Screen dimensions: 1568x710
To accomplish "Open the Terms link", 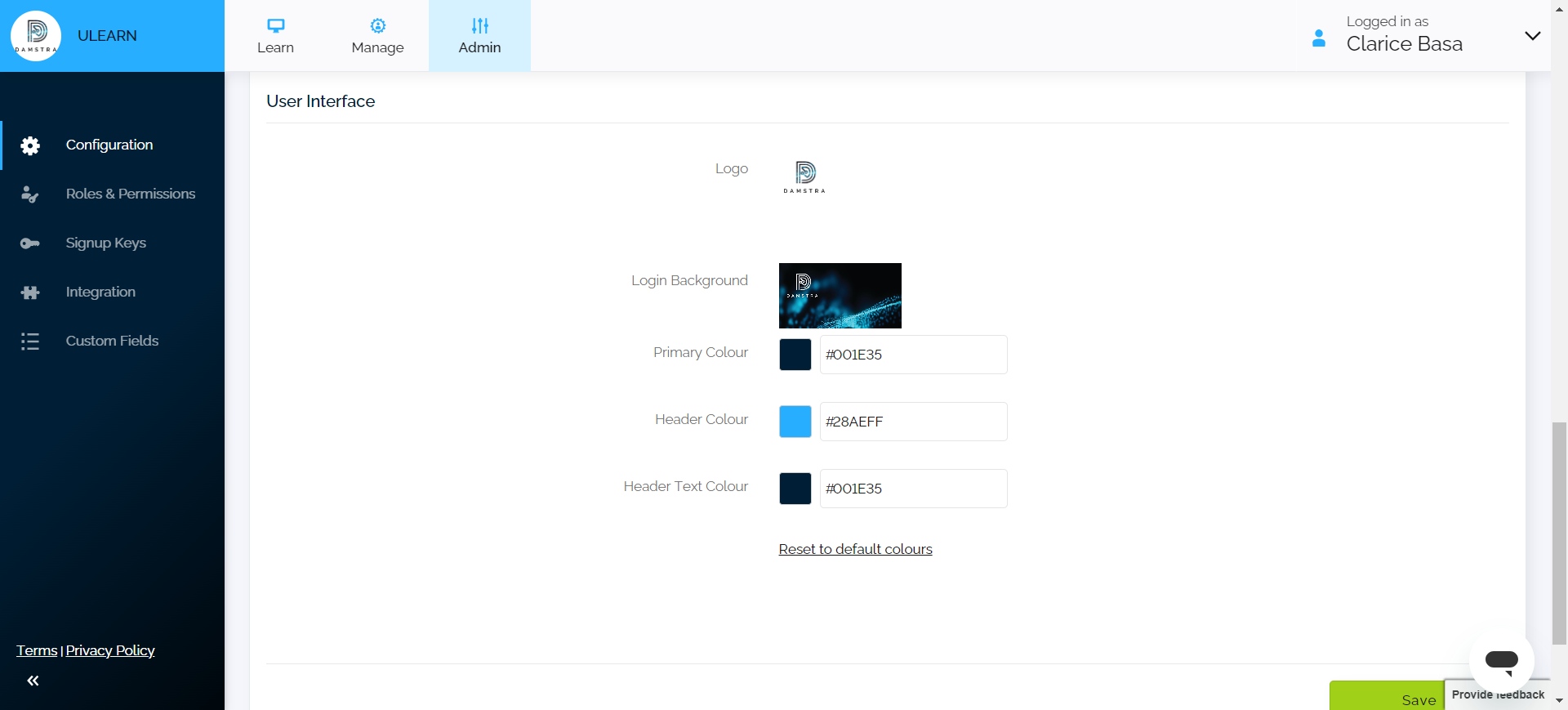I will (37, 650).
